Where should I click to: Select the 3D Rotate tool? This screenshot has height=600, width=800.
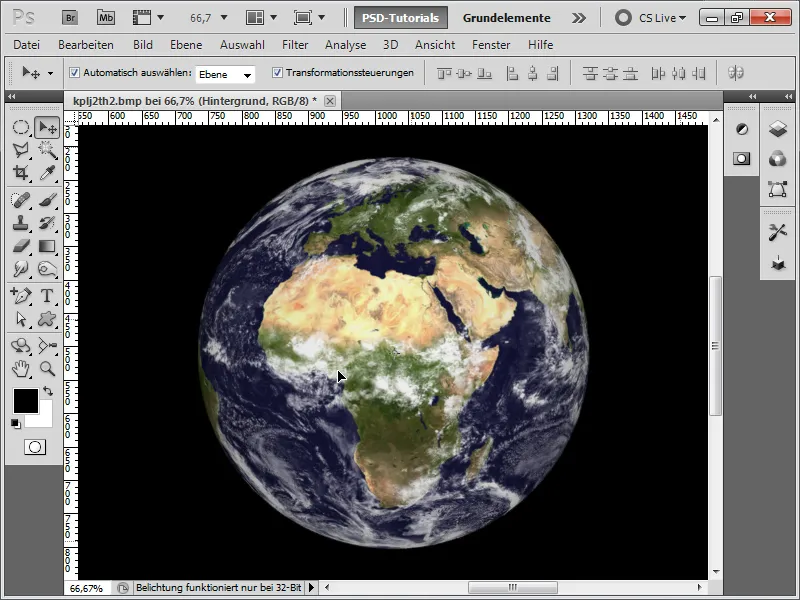[x=21, y=345]
